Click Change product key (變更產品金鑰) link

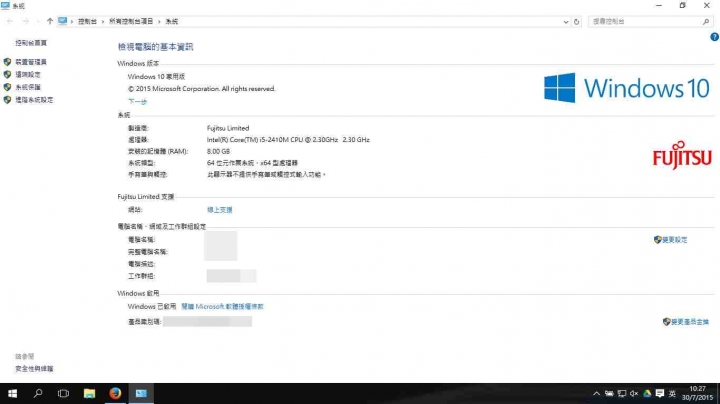tap(690, 322)
